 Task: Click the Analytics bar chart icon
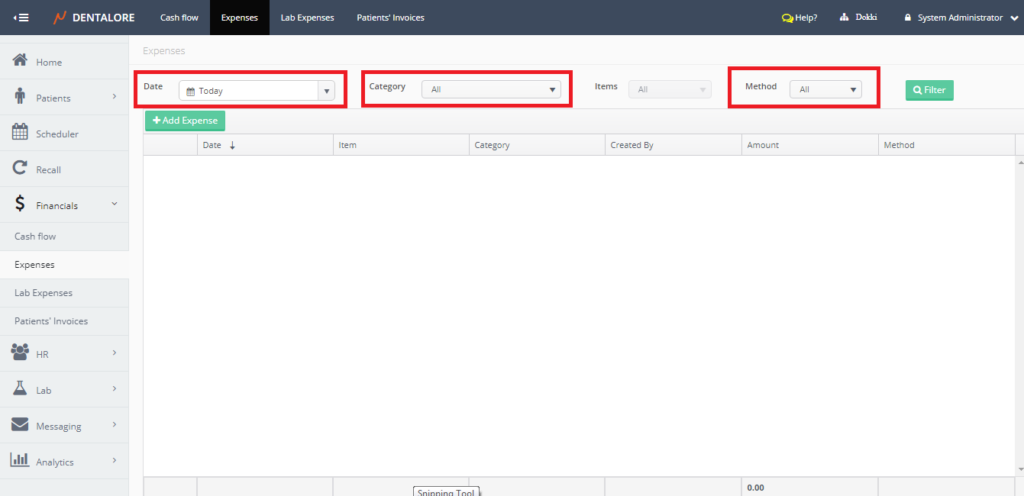(19, 461)
